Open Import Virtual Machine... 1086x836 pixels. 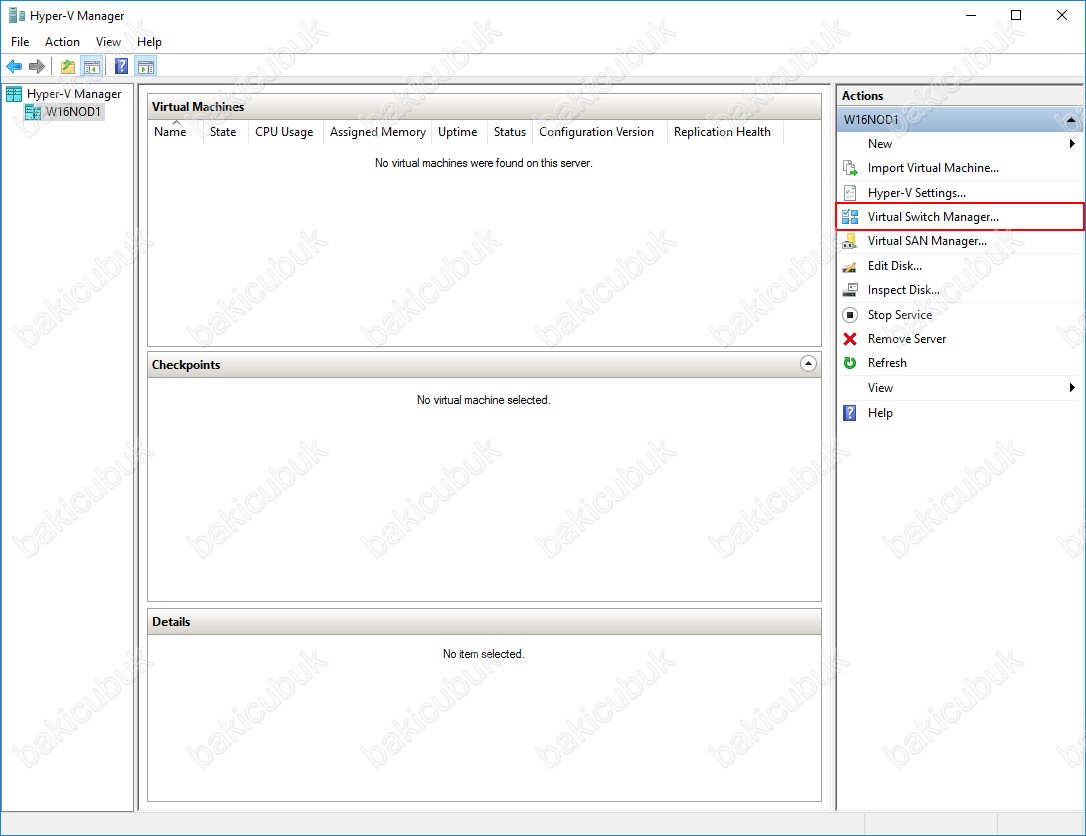coord(933,168)
